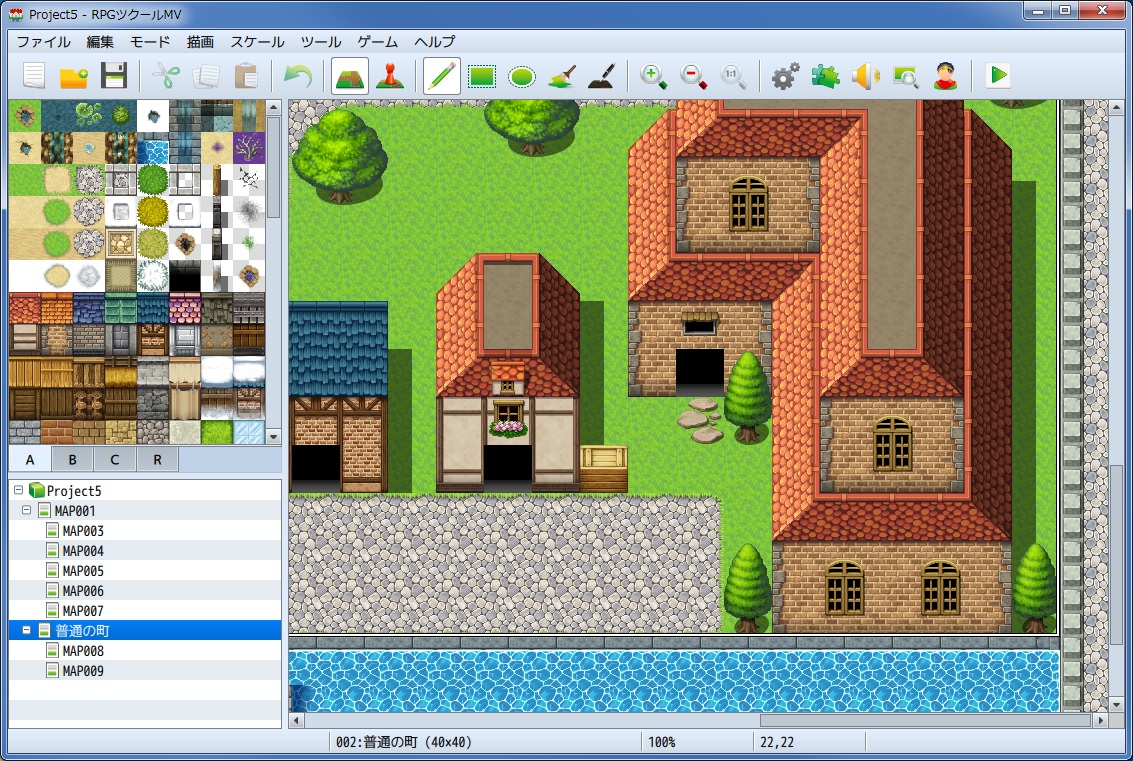Open Event Searcher icon
This screenshot has height=761, width=1133.
(x=905, y=75)
